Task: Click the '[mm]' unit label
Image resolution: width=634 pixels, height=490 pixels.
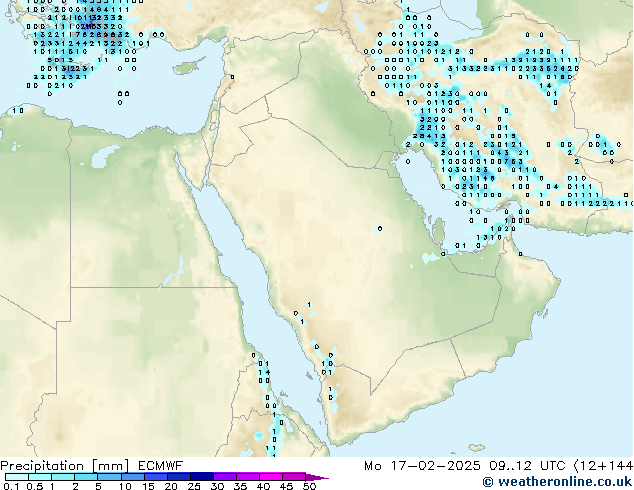Action: (x=110, y=466)
